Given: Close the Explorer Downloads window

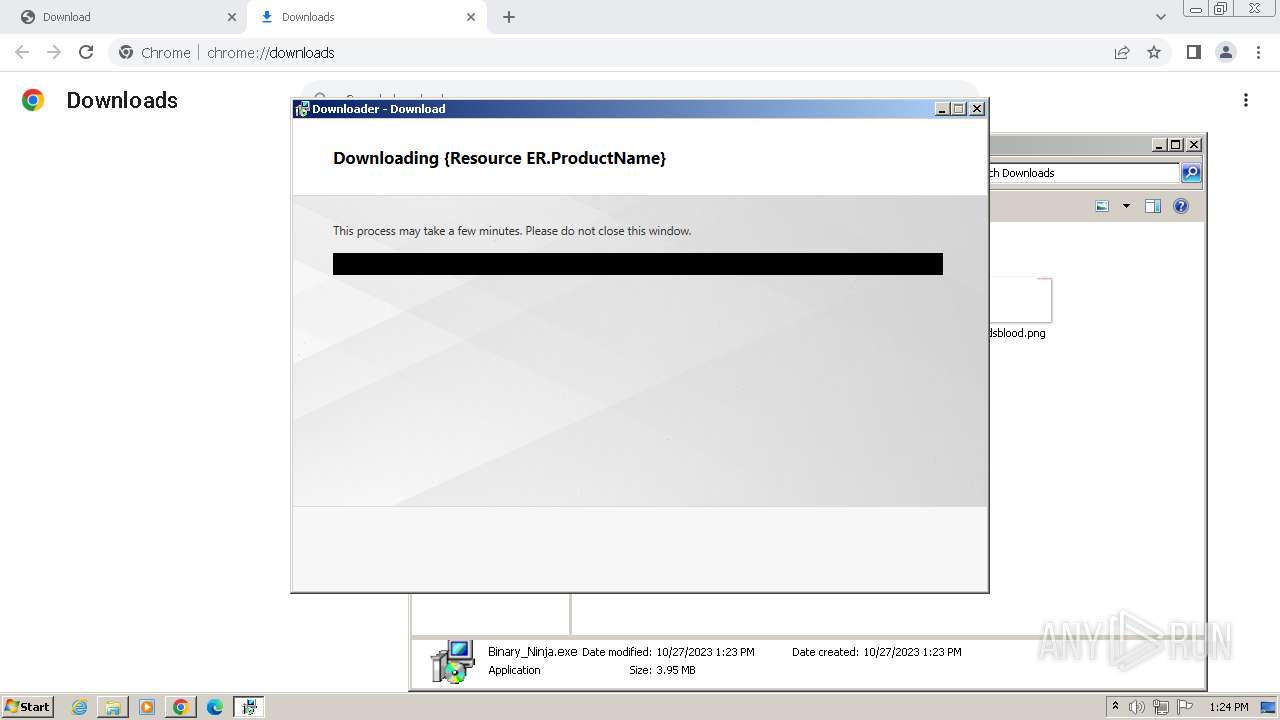Looking at the screenshot, I should click(1194, 145).
